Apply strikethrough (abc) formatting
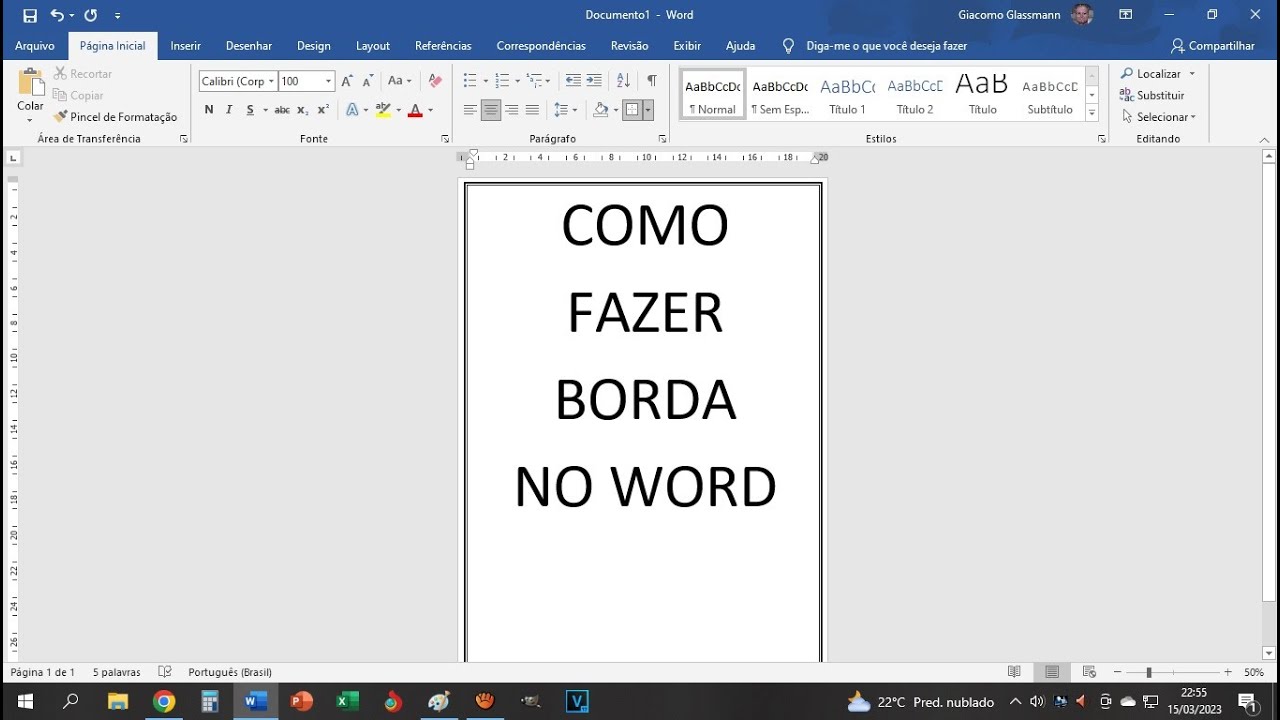 (x=282, y=110)
